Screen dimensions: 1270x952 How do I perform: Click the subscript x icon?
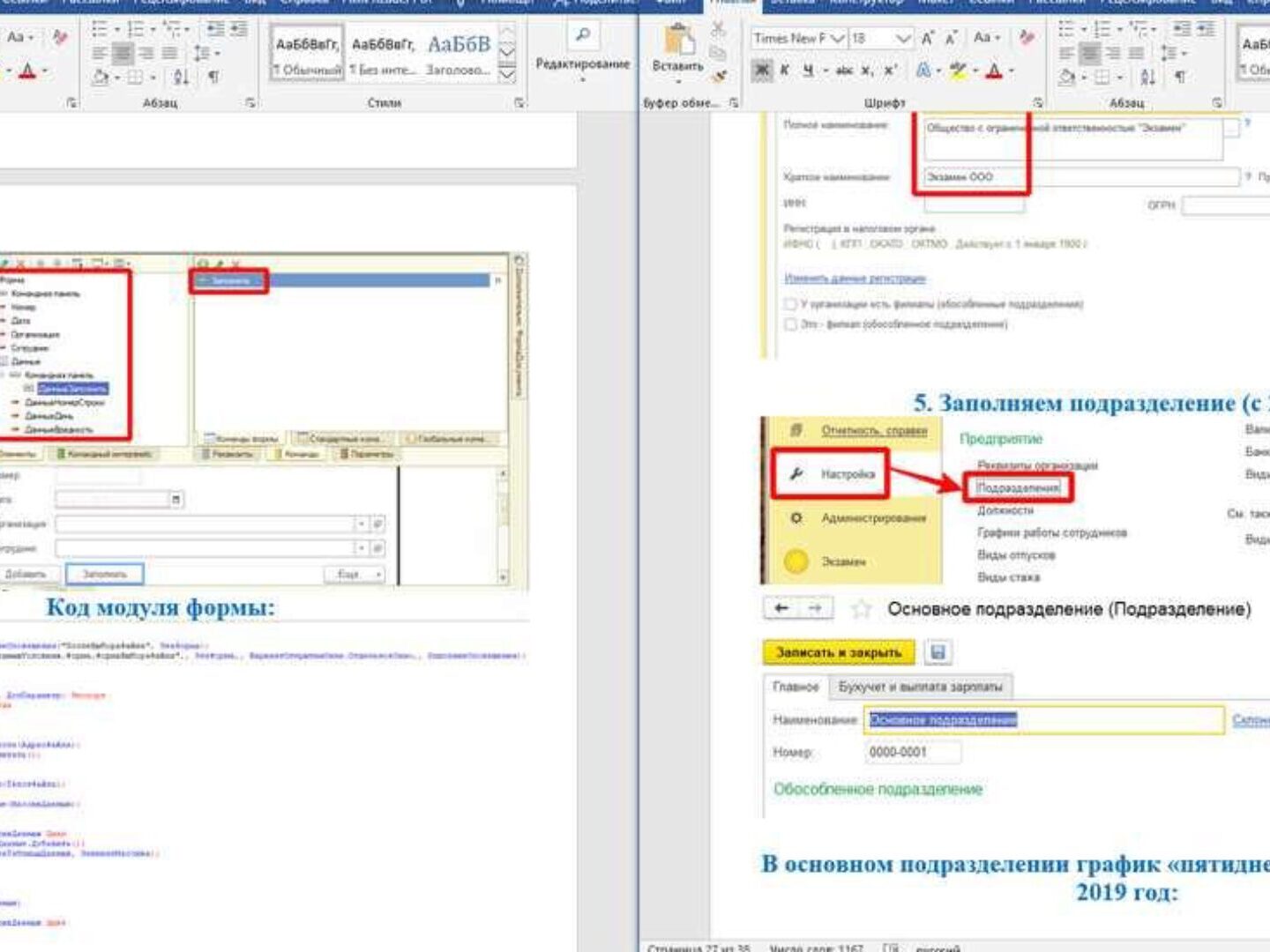pyautogui.click(x=867, y=71)
